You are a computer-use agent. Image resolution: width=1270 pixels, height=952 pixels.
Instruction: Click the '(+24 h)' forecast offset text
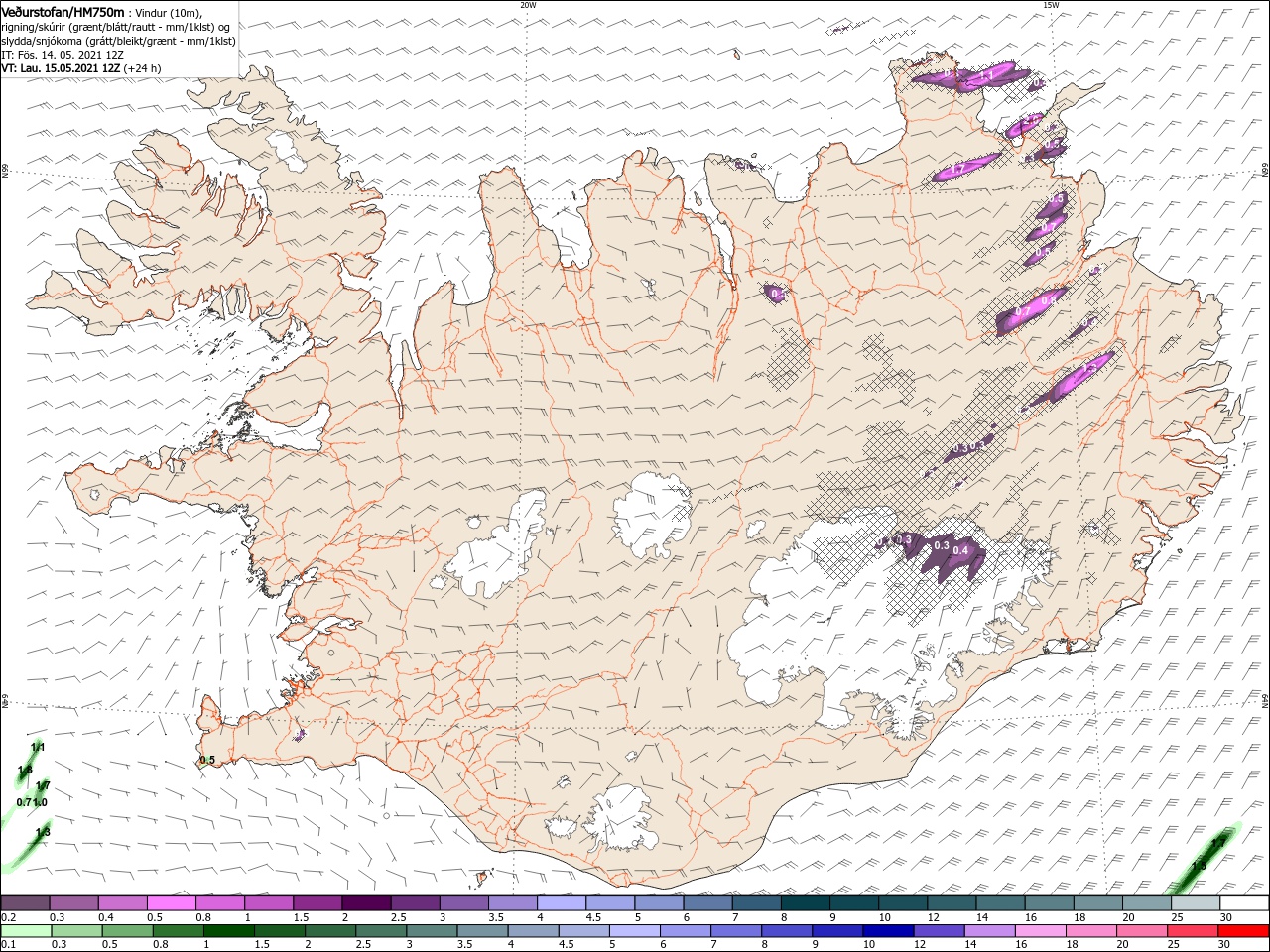pyautogui.click(x=143, y=68)
